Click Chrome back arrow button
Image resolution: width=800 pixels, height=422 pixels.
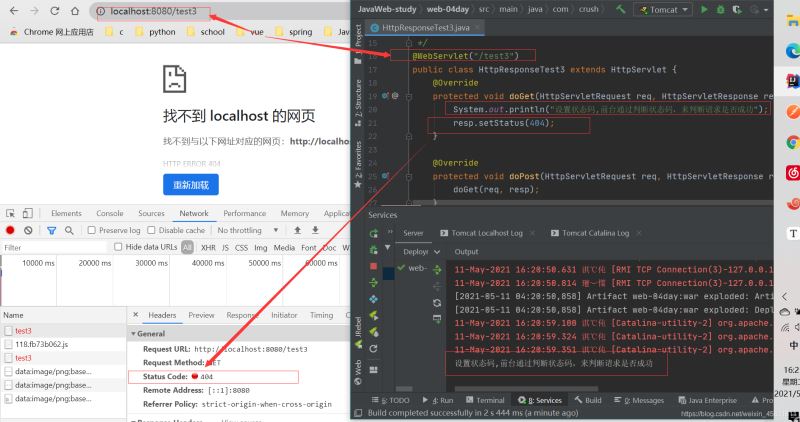[14, 11]
